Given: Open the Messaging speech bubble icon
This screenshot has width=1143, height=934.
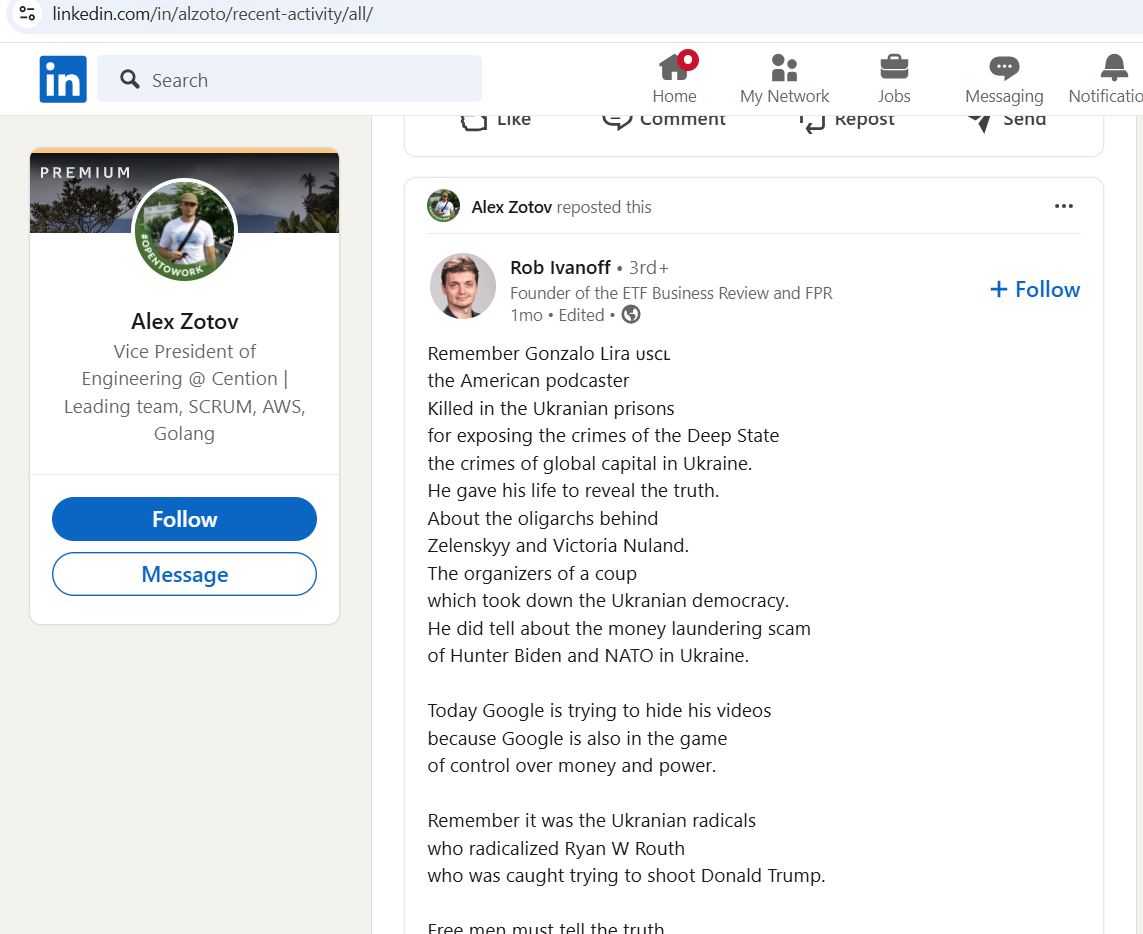Looking at the screenshot, I should (1004, 68).
